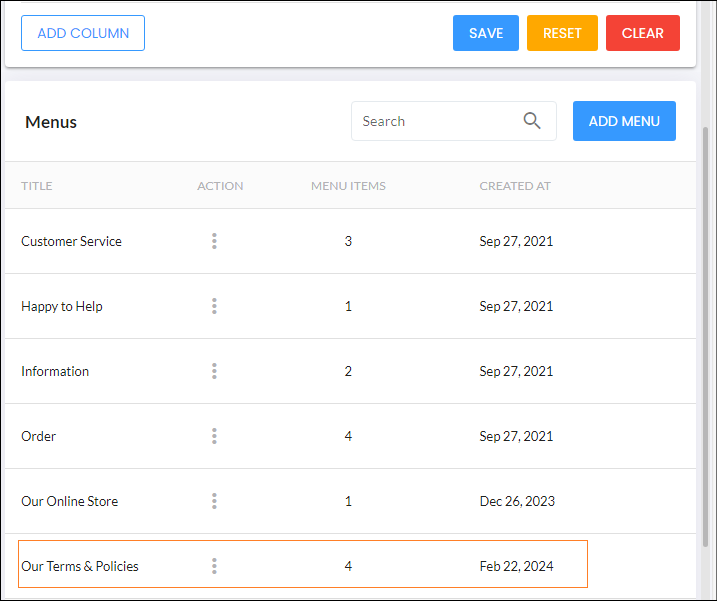This screenshot has height=602, width=718.
Task: Open action dots for Information menu
Action: point(214,371)
